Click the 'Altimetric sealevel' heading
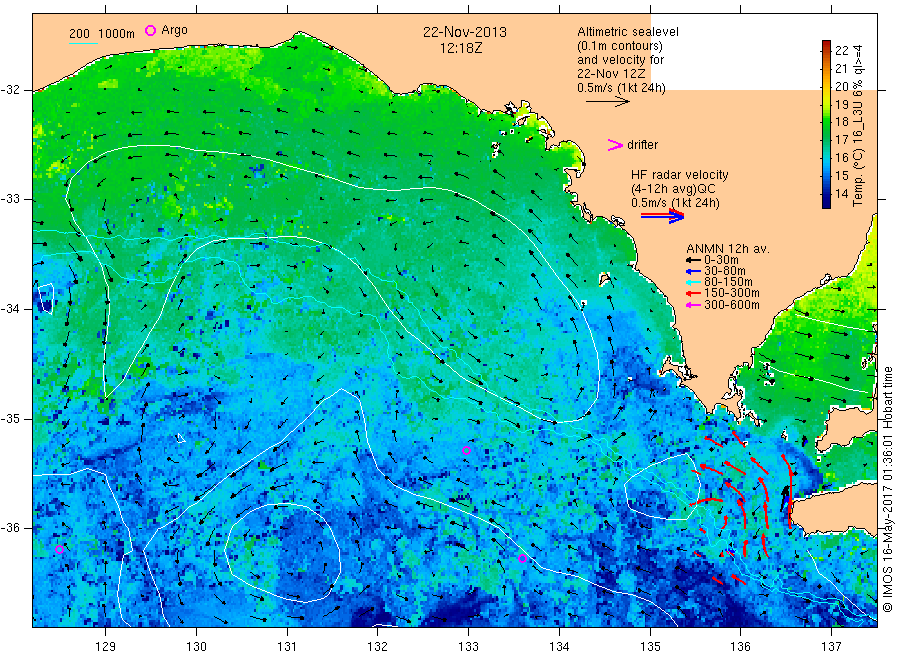Image resolution: width=900 pixels, height=660 pixels. 628,32
